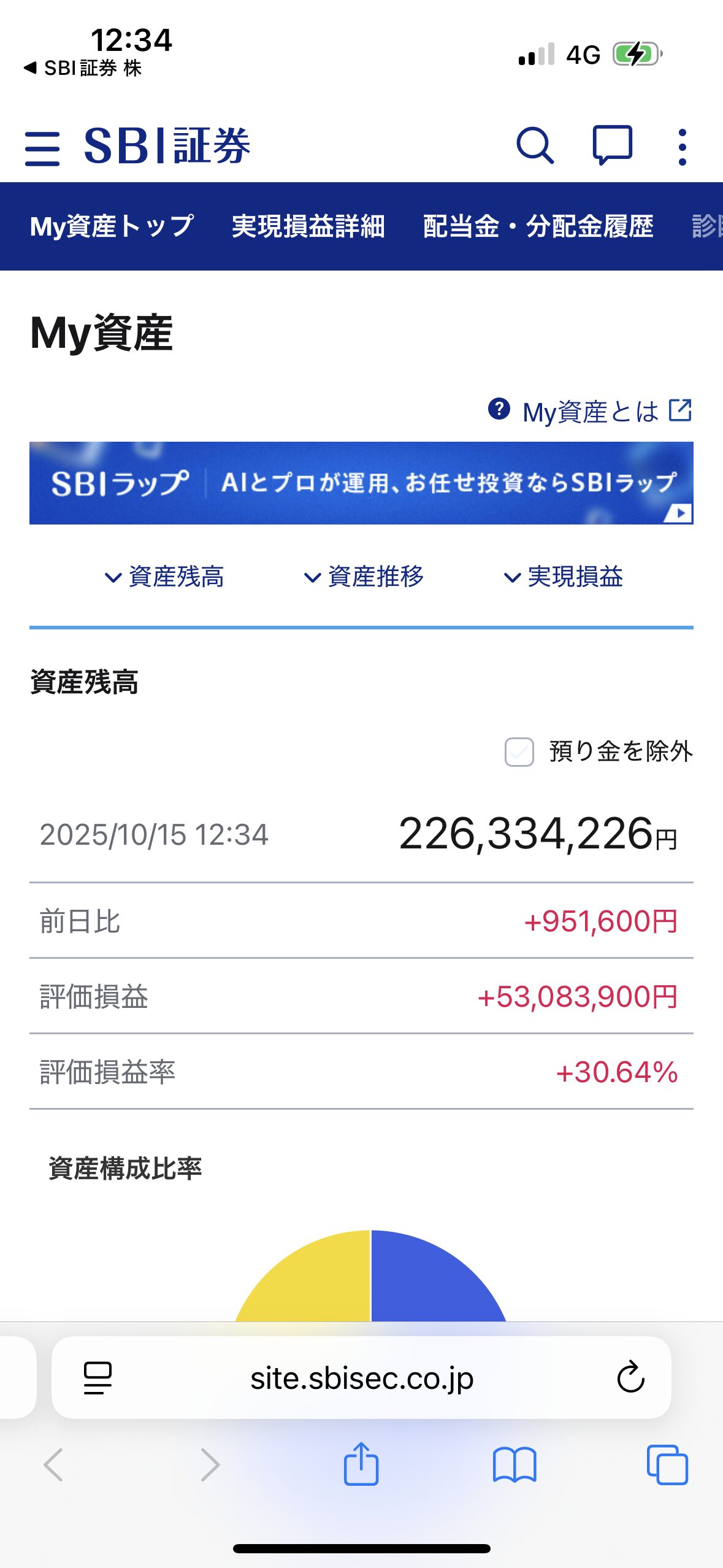Show Safari open tabs
This screenshot has width=723, height=1568.
667,1464
